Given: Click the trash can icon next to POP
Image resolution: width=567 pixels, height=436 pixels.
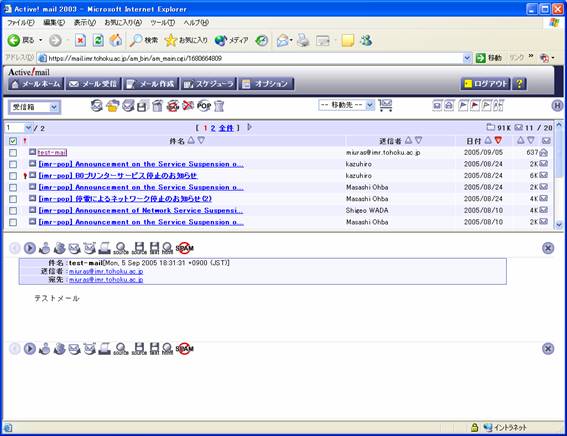Looking at the screenshot, I should coord(219,106).
